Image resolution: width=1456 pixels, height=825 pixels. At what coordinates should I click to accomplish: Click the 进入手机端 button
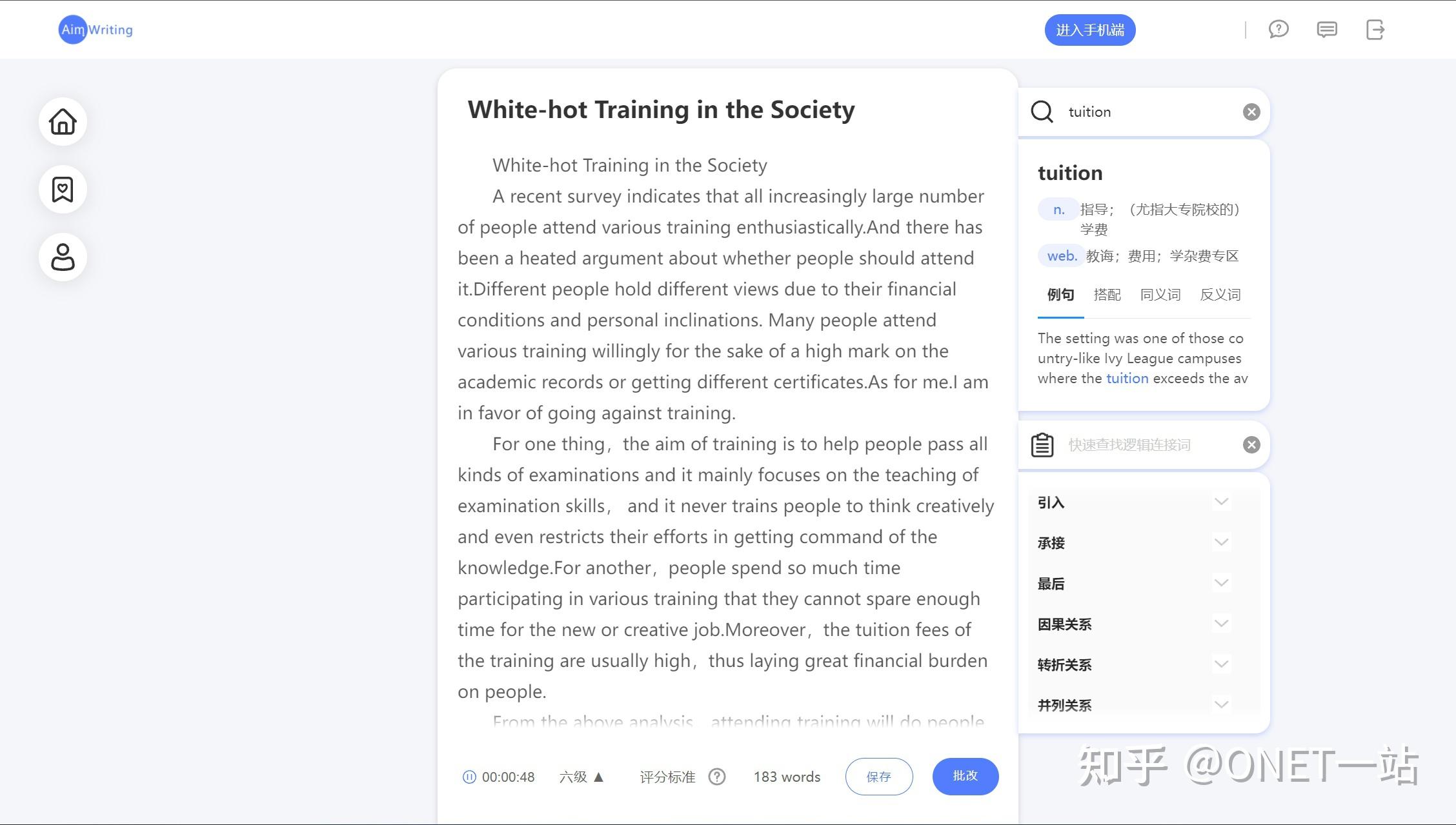pos(1089,30)
